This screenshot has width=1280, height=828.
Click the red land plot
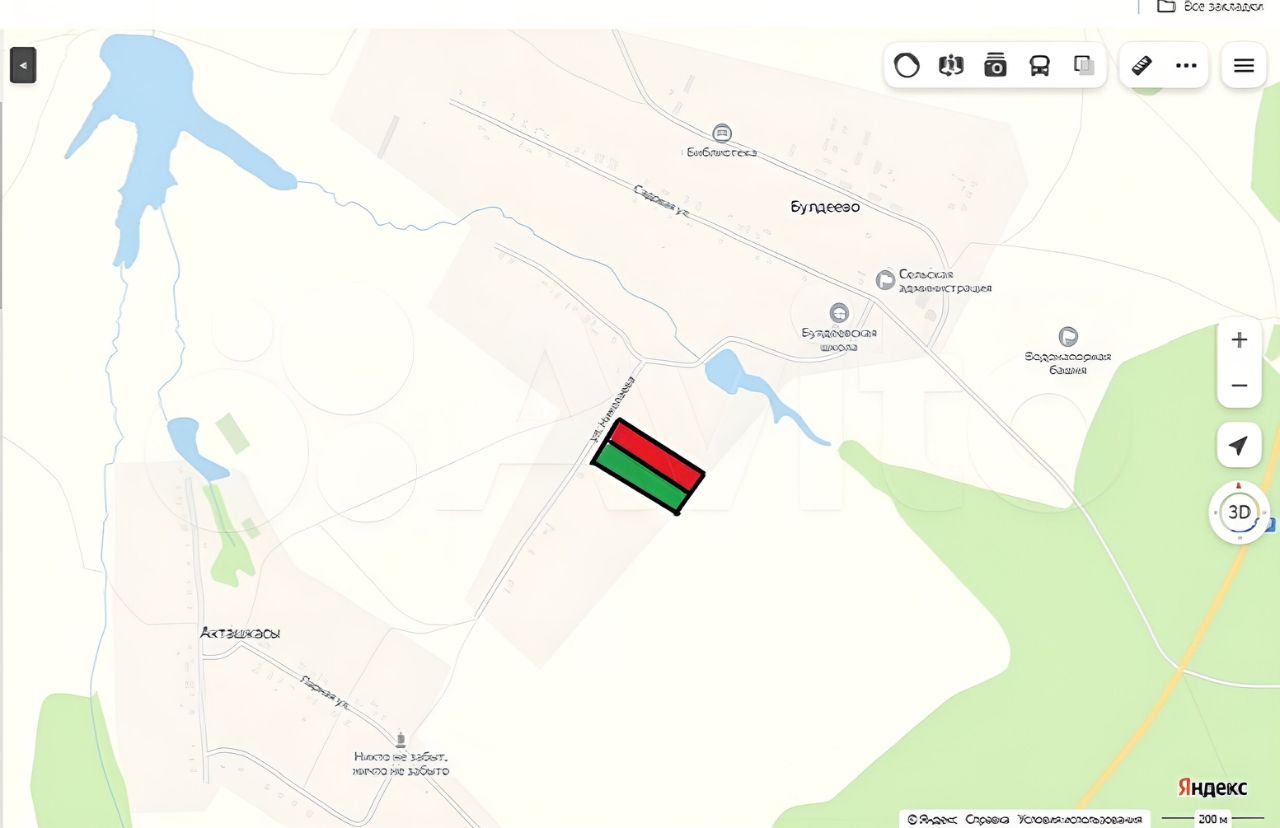pyautogui.click(x=658, y=455)
